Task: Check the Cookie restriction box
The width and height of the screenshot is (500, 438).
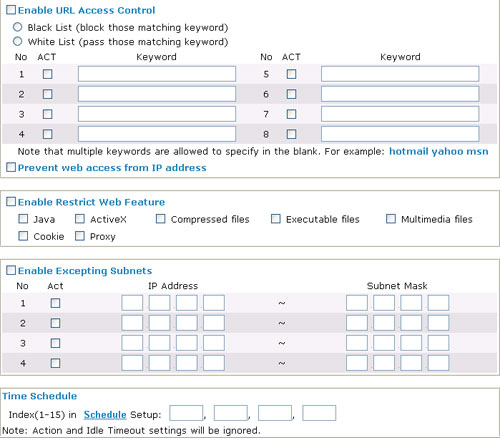Action: click(x=23, y=236)
